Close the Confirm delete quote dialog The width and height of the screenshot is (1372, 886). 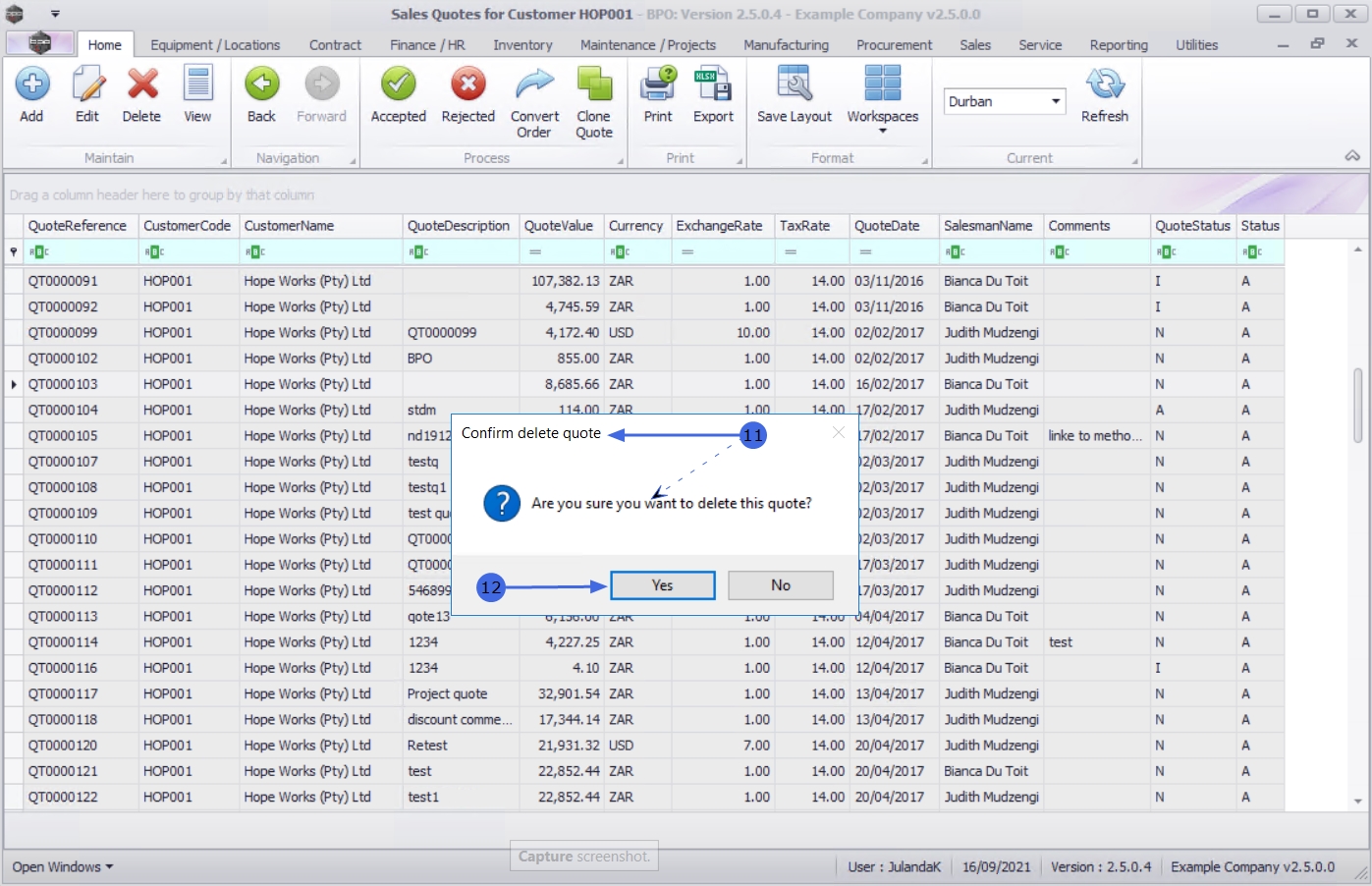tap(839, 432)
